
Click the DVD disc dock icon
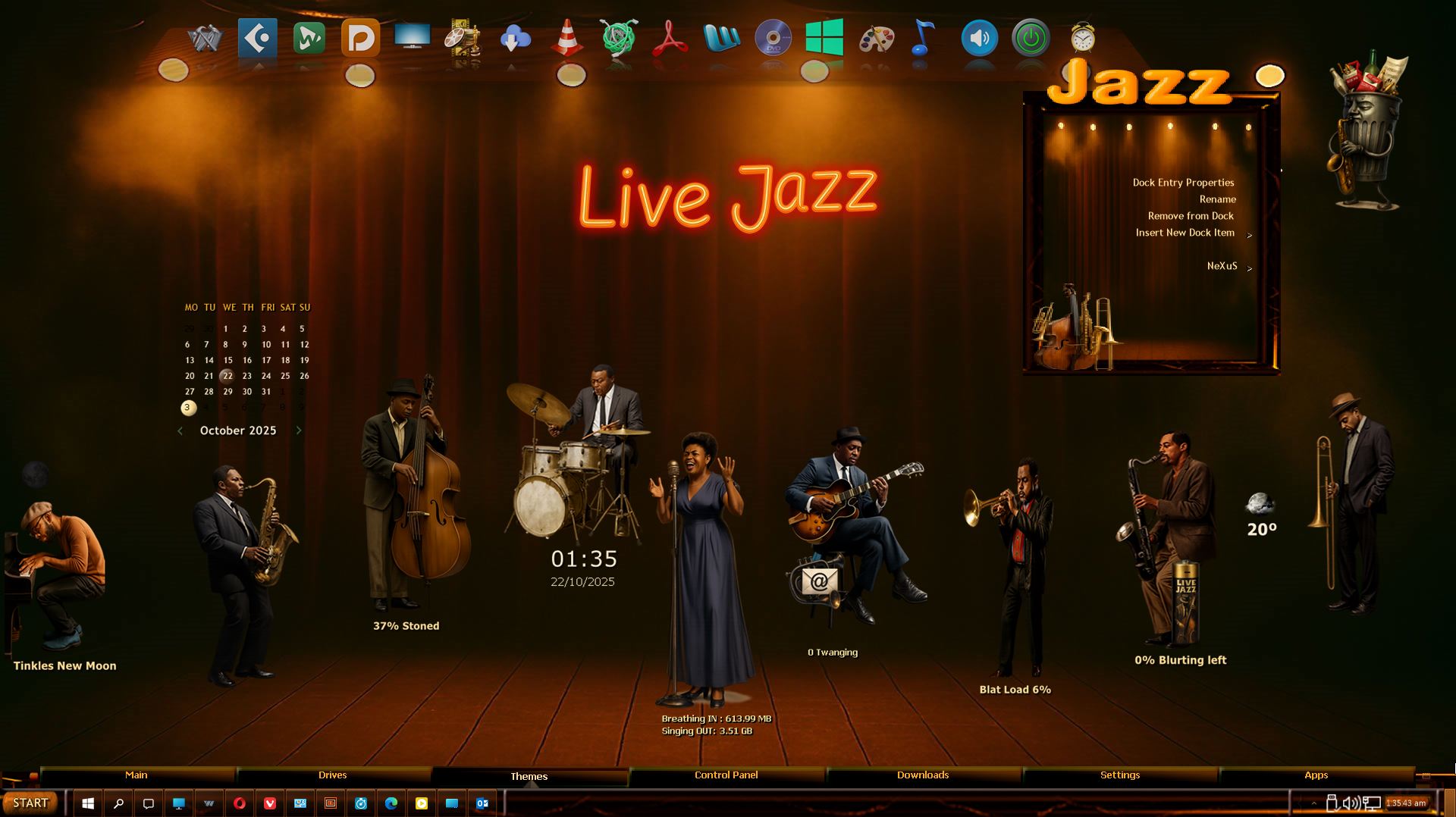[773, 38]
